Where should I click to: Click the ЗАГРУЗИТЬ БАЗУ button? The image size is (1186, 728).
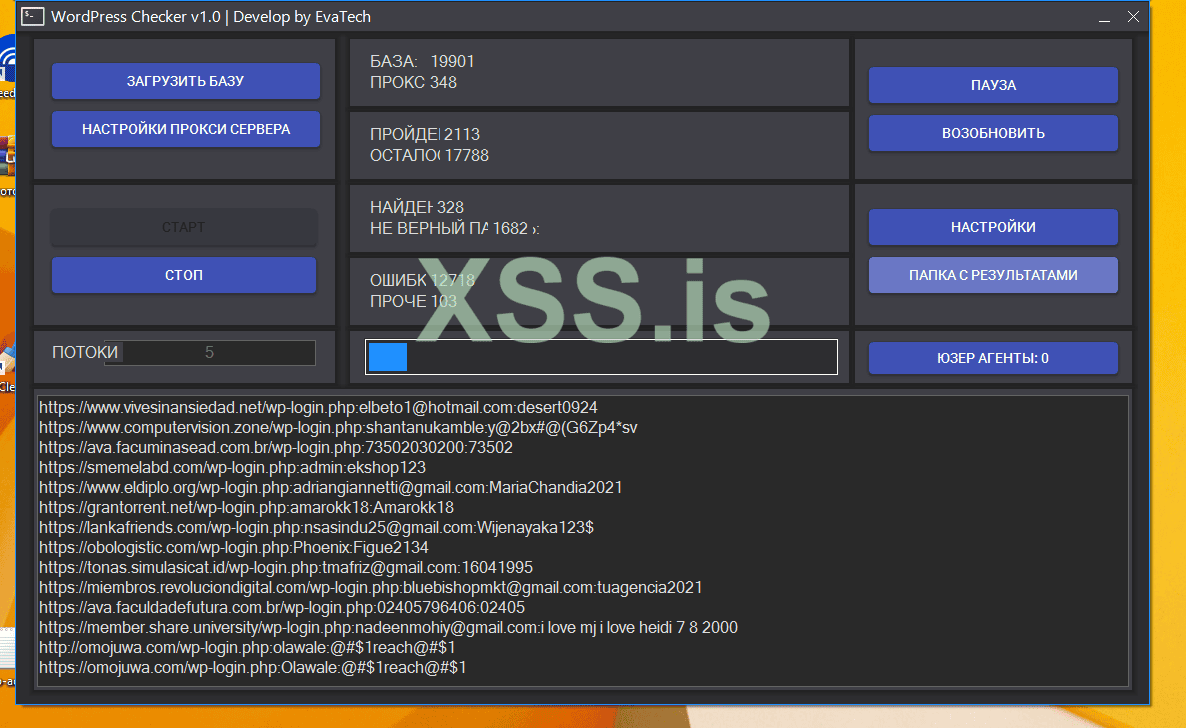pos(185,81)
